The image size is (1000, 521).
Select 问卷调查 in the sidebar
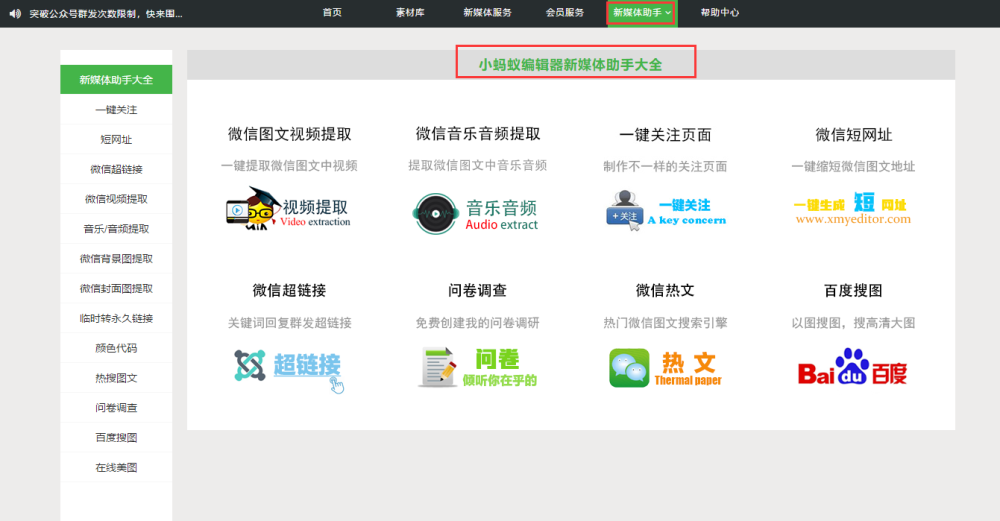(116, 408)
